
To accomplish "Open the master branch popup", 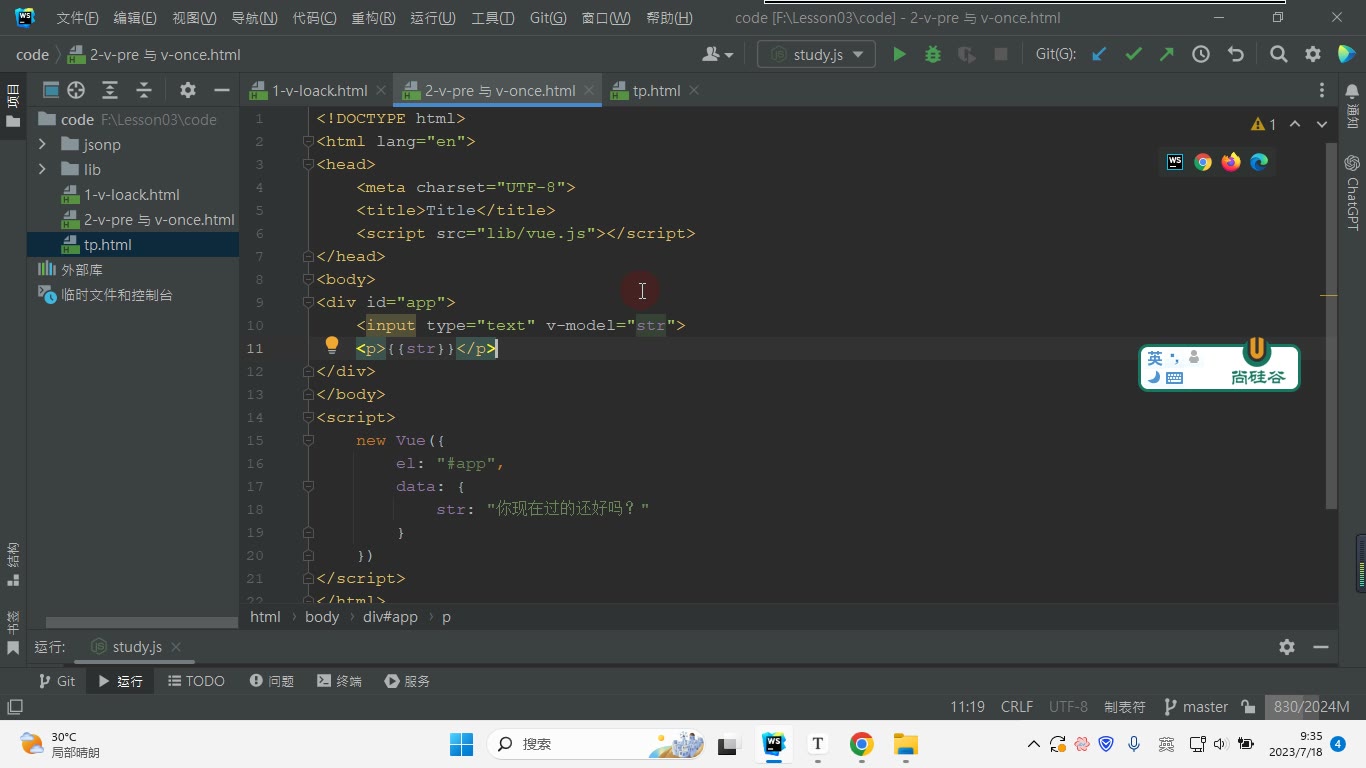I will pos(1196,707).
